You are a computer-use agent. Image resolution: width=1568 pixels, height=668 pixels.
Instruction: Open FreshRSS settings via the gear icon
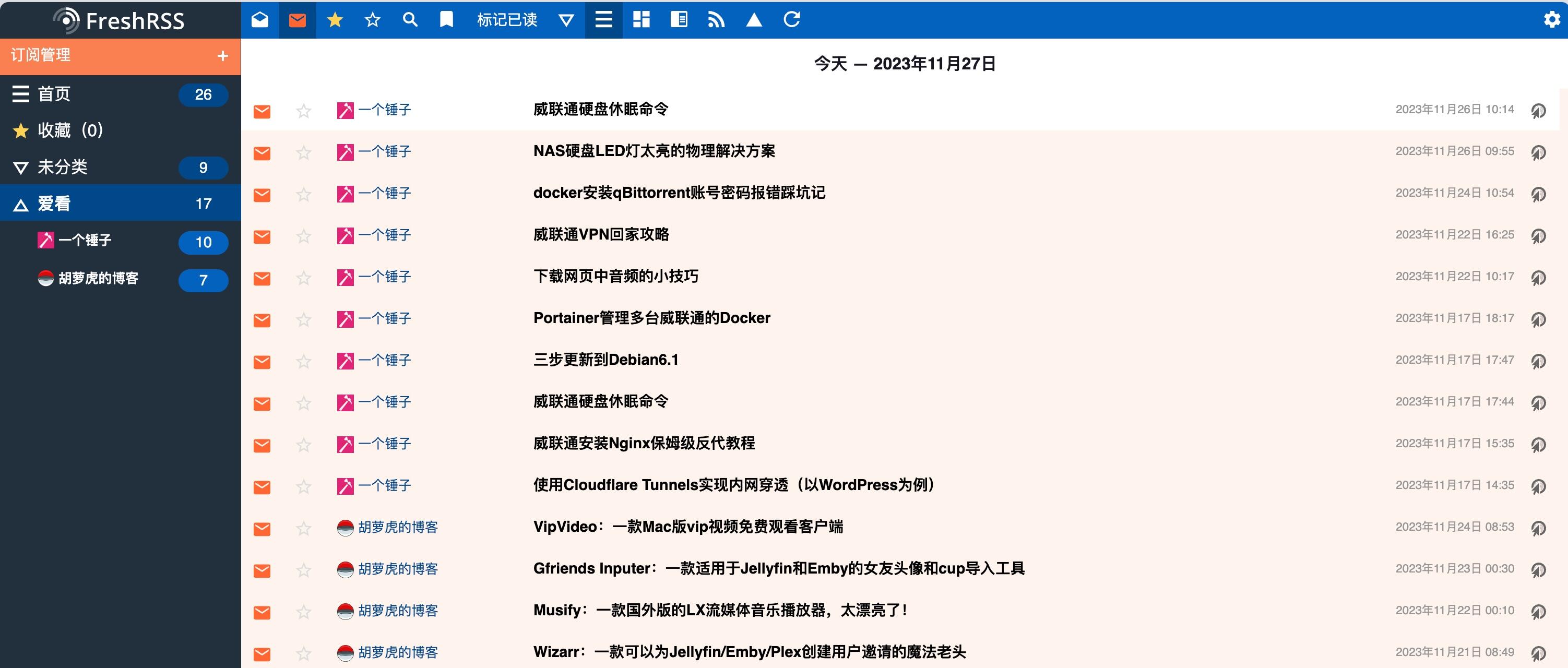click(1552, 19)
